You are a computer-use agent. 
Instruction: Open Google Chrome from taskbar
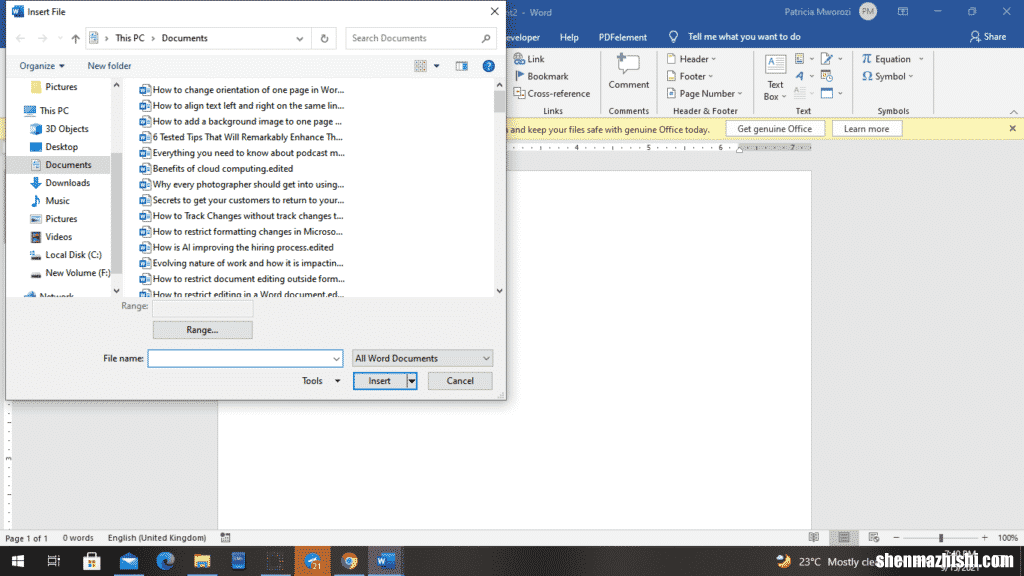coord(349,561)
